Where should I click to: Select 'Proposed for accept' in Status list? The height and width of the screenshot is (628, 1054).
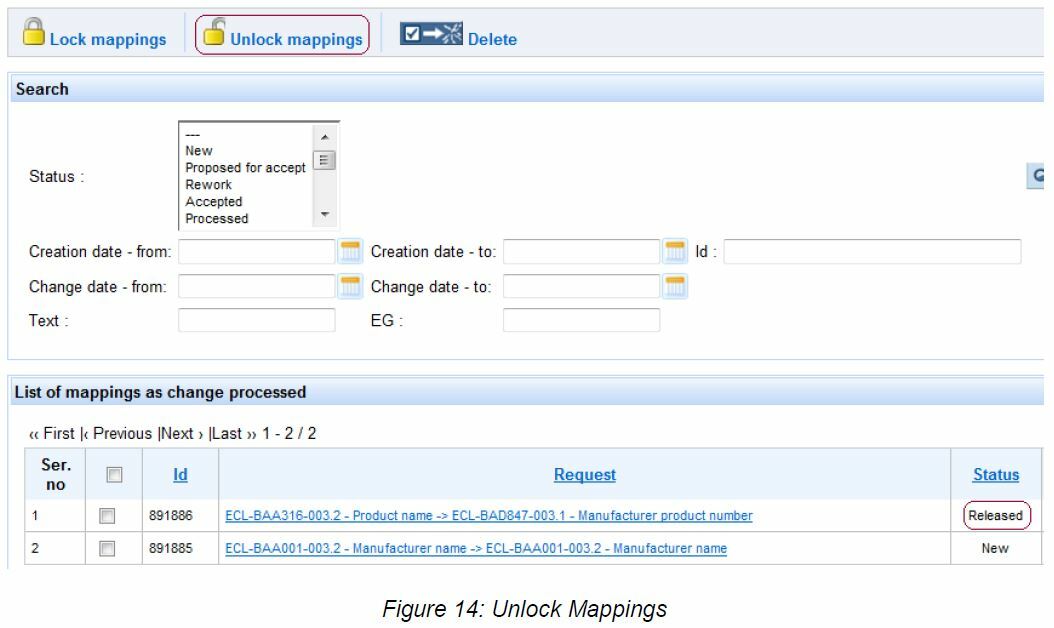click(245, 168)
